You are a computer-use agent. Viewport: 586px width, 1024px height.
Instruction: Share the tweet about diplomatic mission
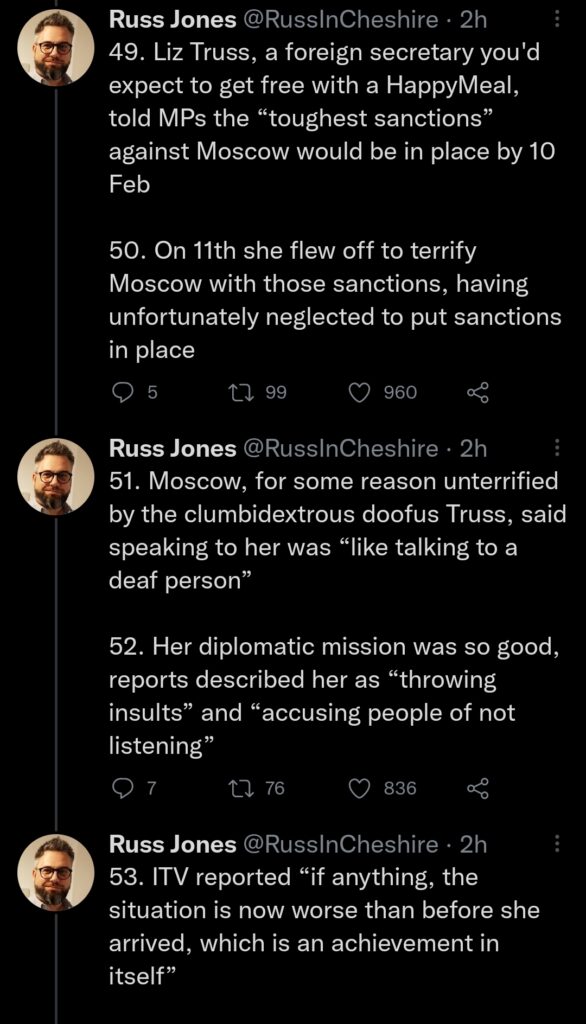coord(478,788)
